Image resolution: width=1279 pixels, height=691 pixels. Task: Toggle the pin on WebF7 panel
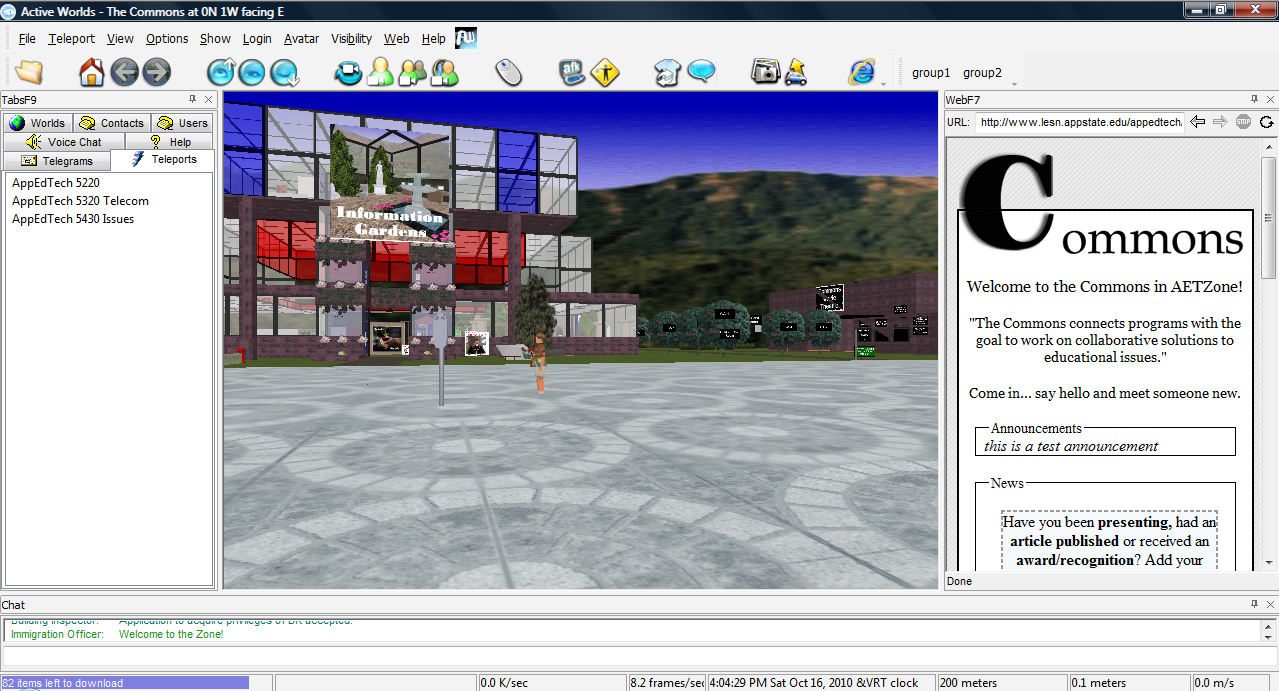click(x=1254, y=100)
